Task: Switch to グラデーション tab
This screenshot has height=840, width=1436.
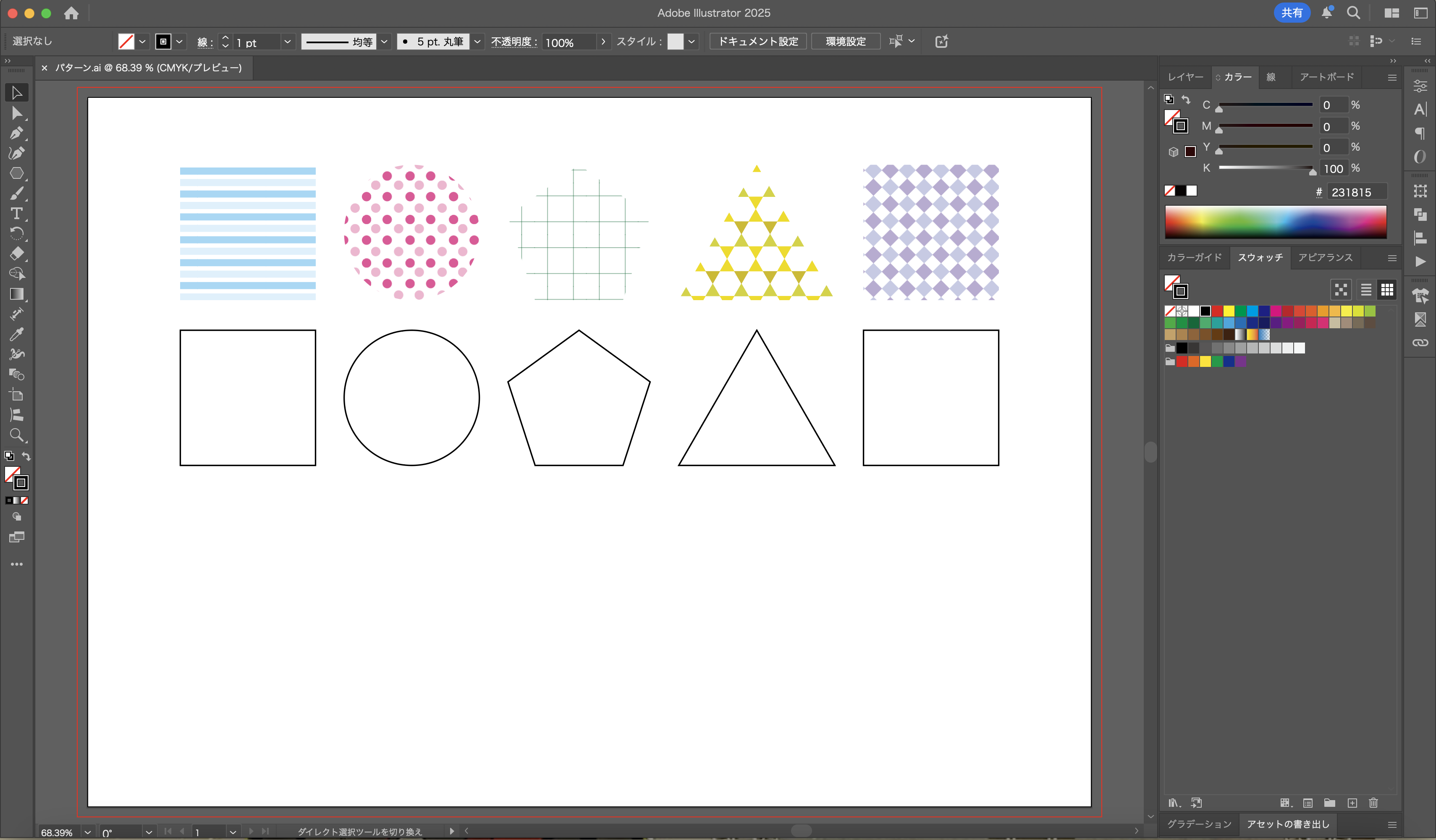Action: 1199,824
